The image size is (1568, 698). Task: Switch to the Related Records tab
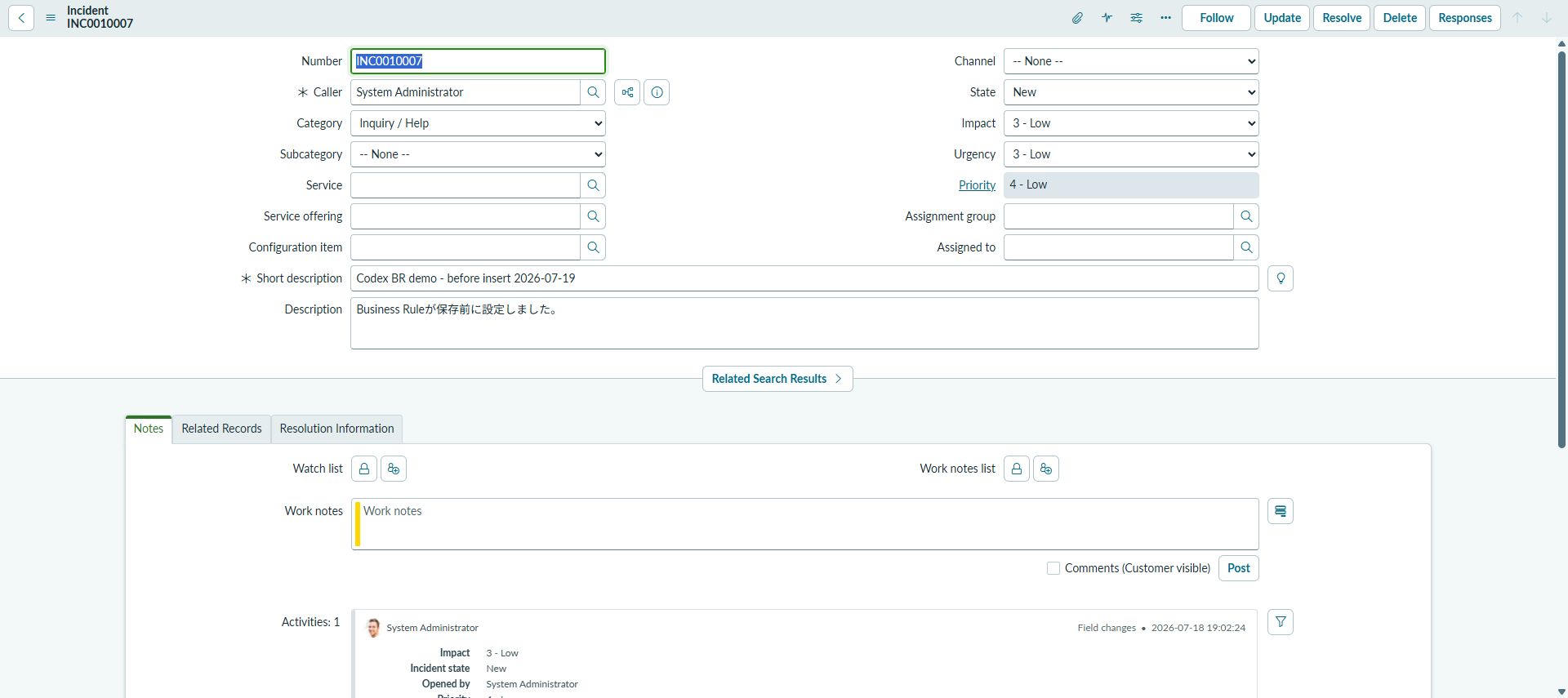(221, 429)
